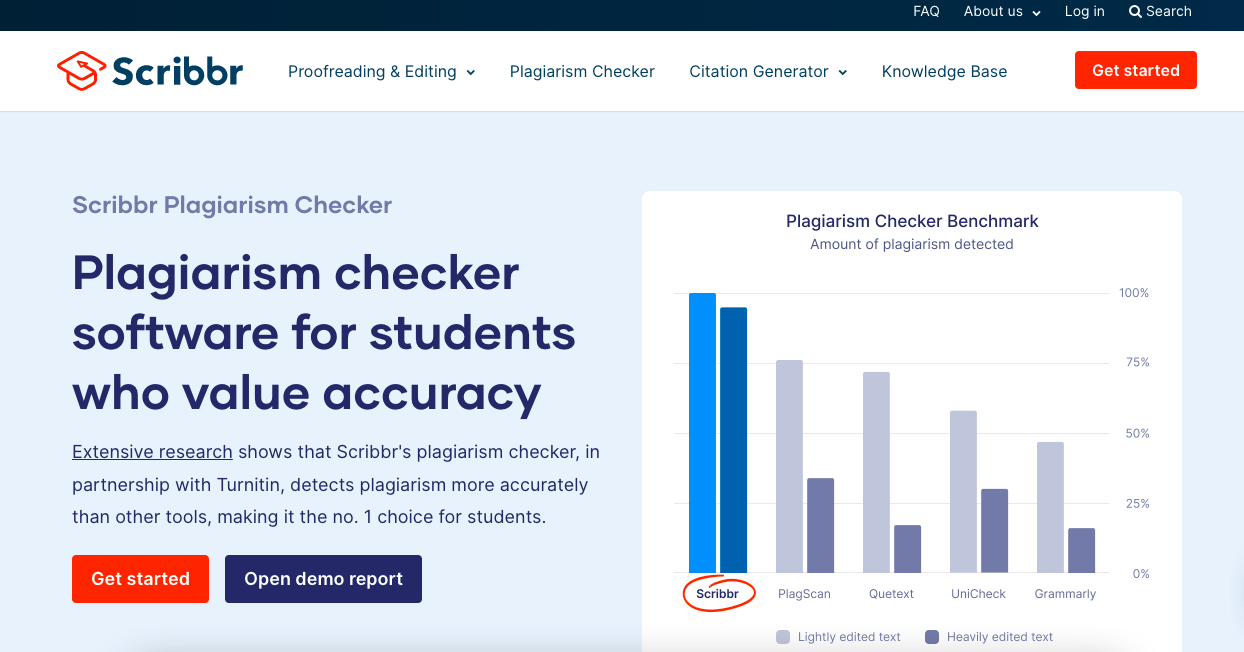Click the Grammarly axis label
The width and height of the screenshot is (1244, 652).
point(1065,594)
